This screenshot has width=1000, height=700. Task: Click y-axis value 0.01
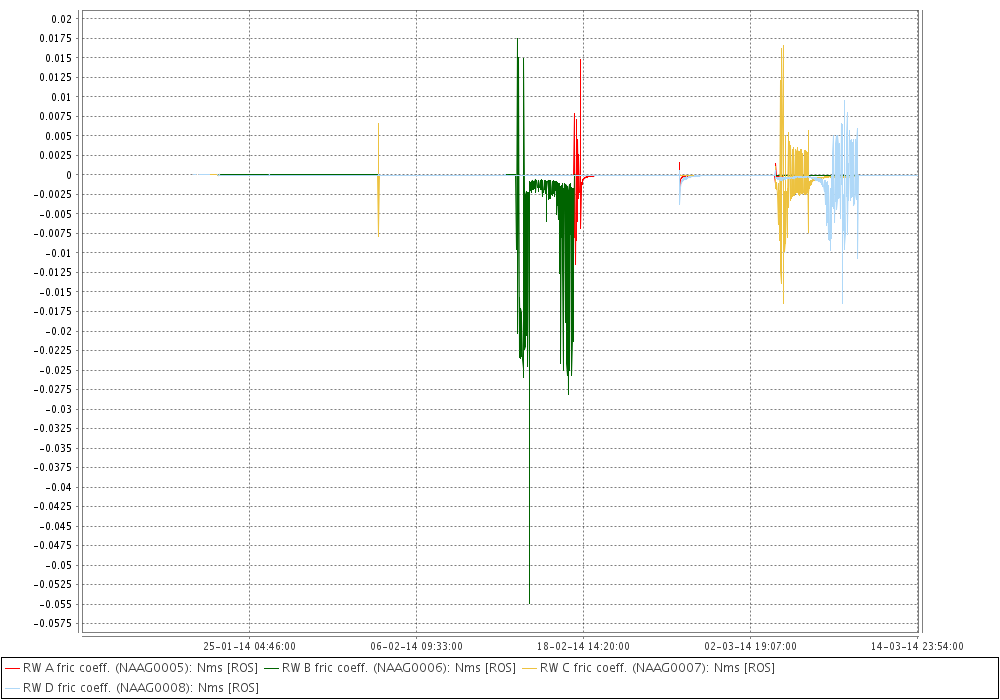coord(62,97)
